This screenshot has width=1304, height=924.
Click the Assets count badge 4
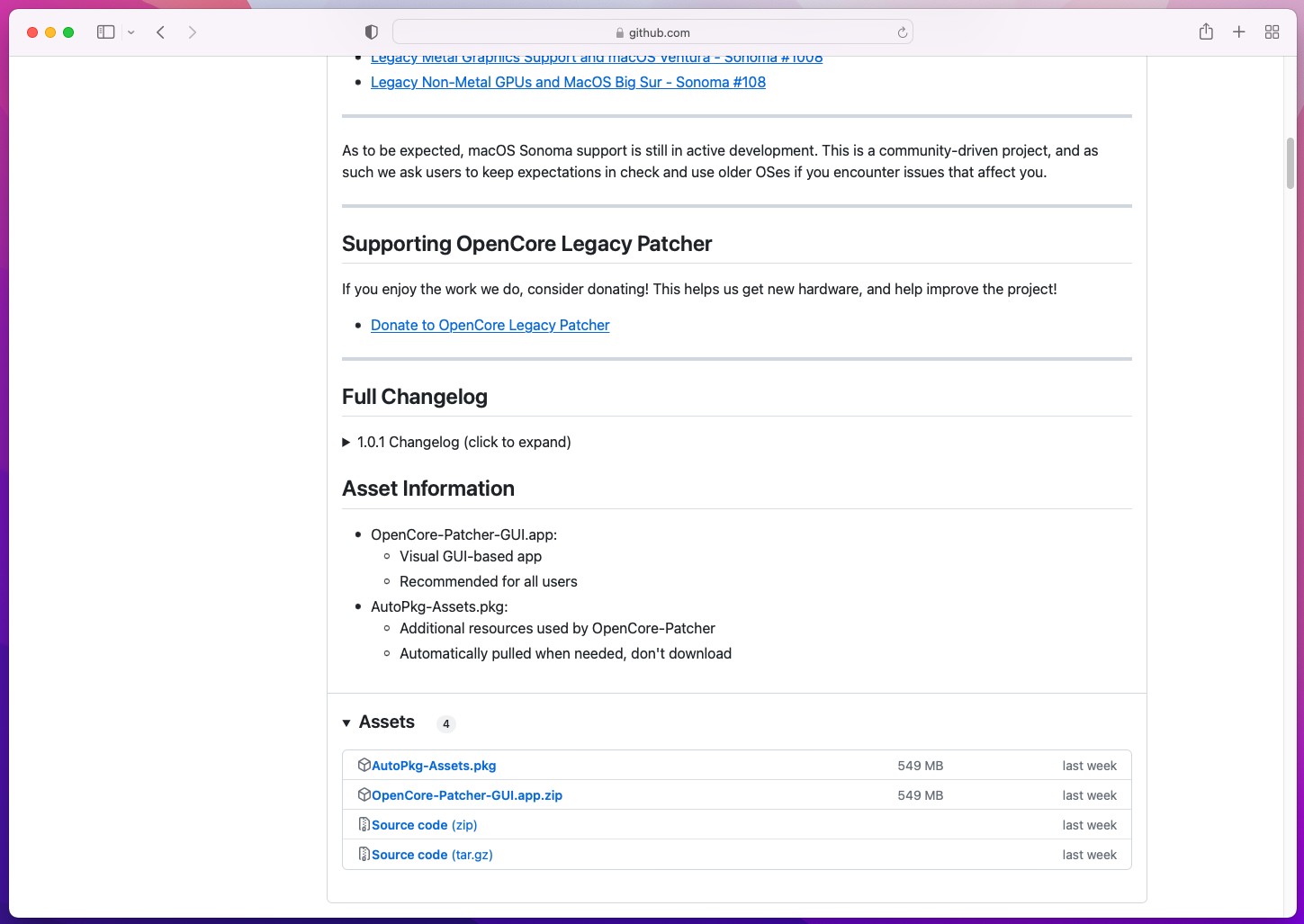(446, 723)
